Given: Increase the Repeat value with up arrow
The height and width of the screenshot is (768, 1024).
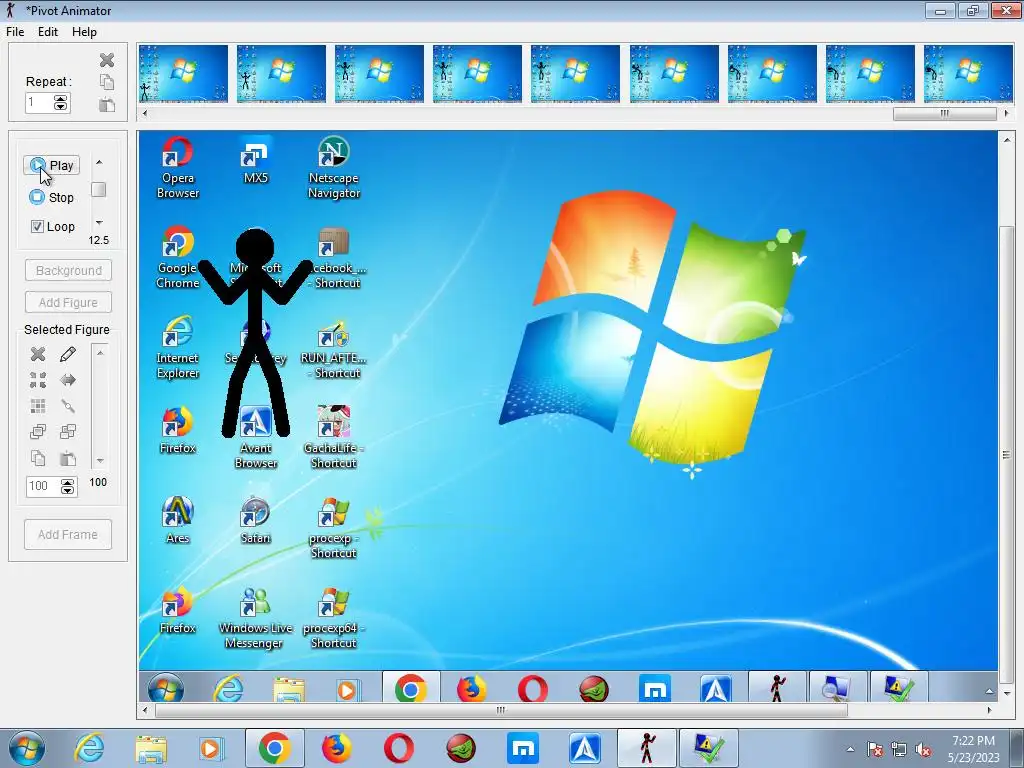Looking at the screenshot, I should pyautogui.click(x=61, y=99).
